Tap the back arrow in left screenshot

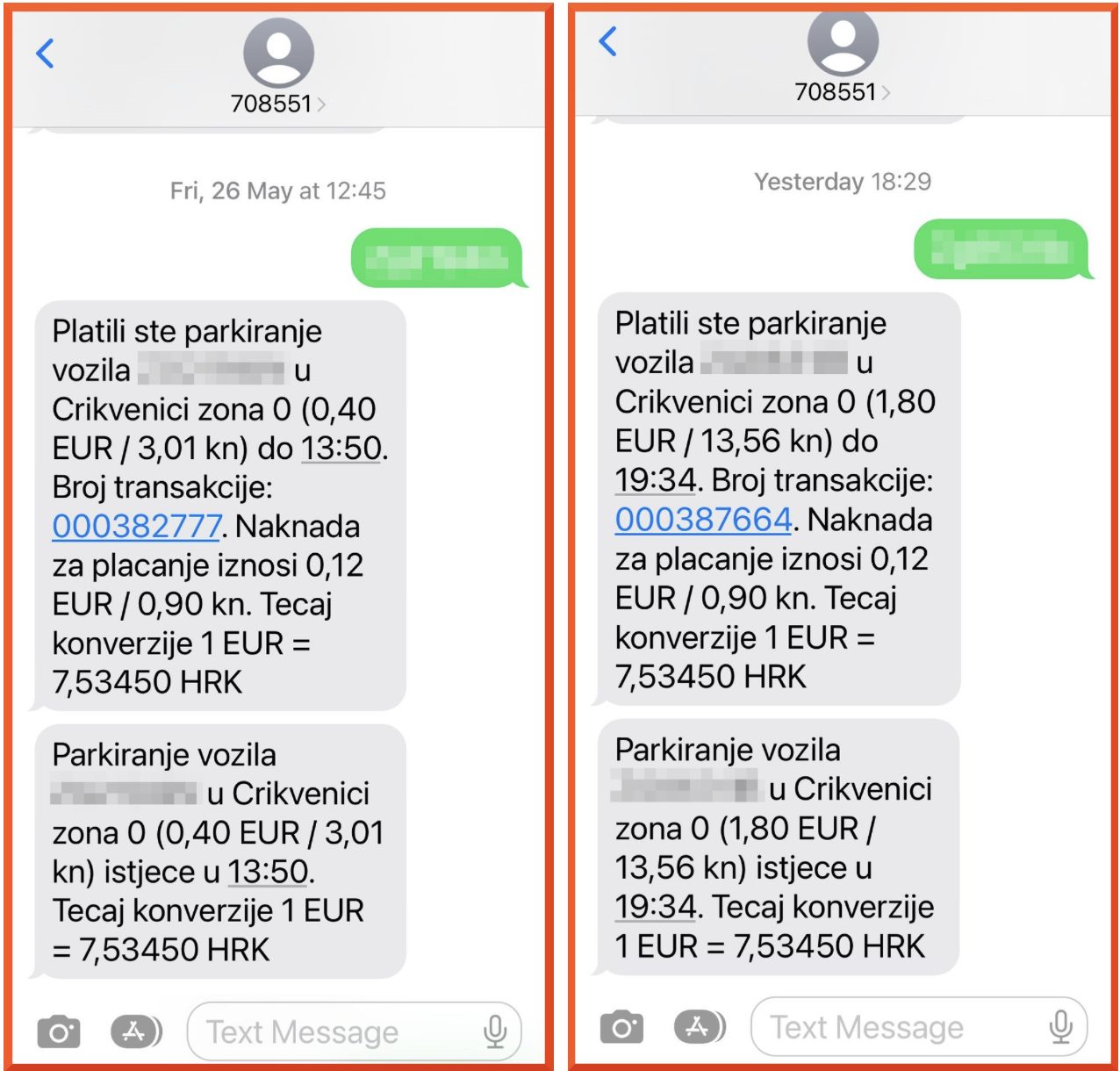pos(45,54)
